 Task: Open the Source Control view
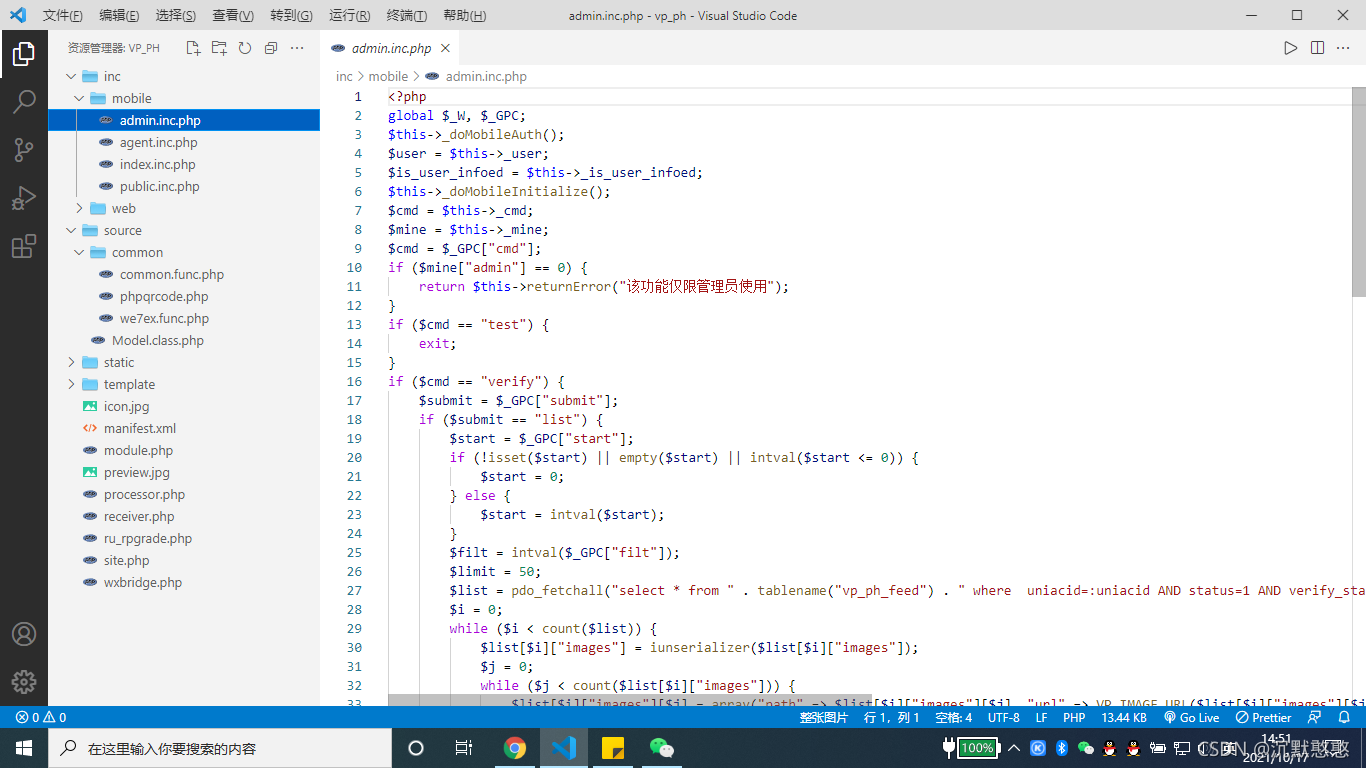pos(24,150)
